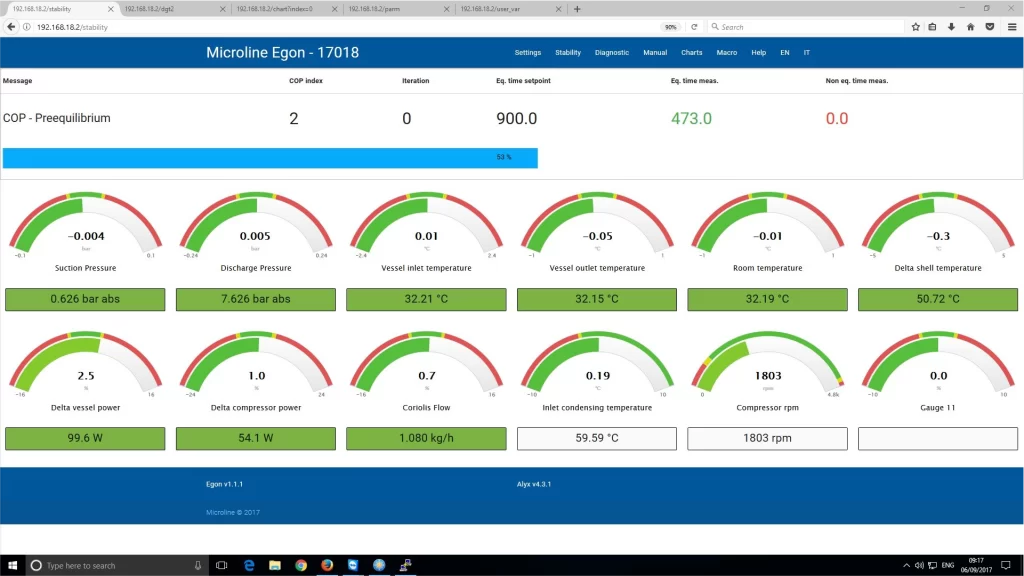Click the Windows Start button
Image resolution: width=1024 pixels, height=576 pixels.
(x=11, y=565)
